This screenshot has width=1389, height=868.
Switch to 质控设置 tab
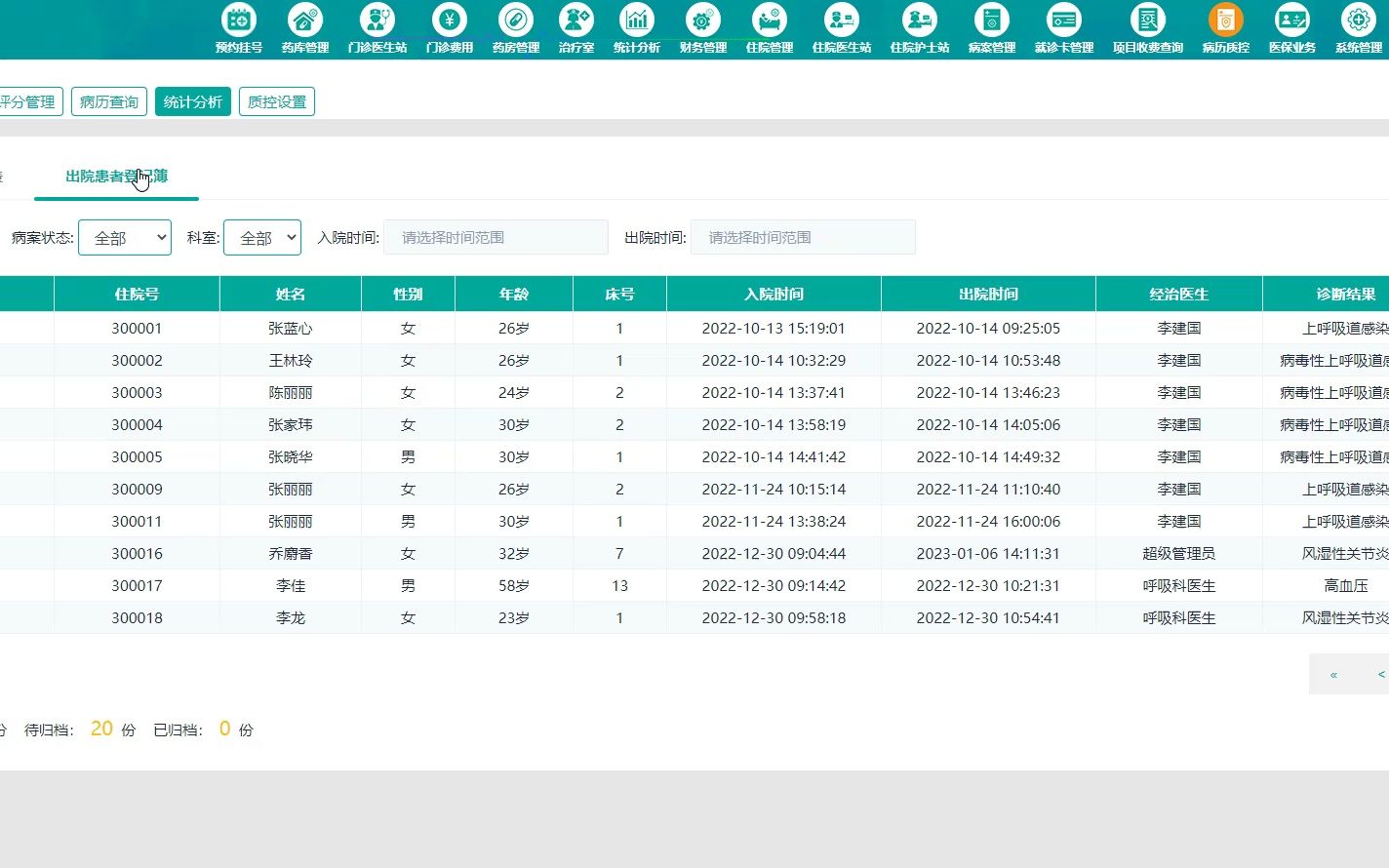pyautogui.click(x=277, y=101)
